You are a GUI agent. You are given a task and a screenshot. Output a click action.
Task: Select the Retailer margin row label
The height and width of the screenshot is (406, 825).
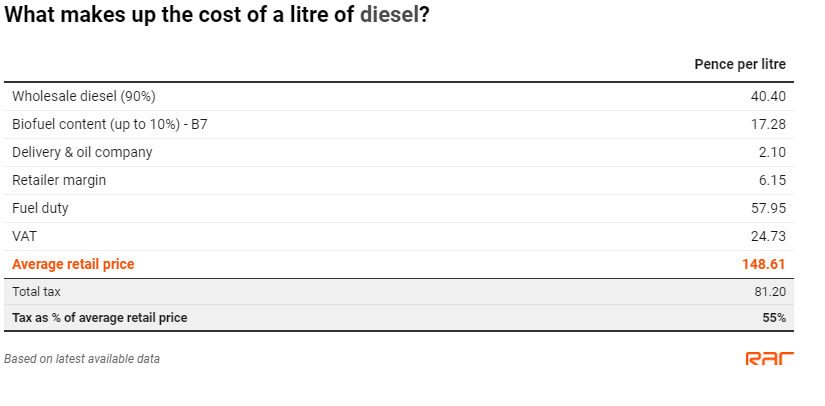click(x=59, y=180)
